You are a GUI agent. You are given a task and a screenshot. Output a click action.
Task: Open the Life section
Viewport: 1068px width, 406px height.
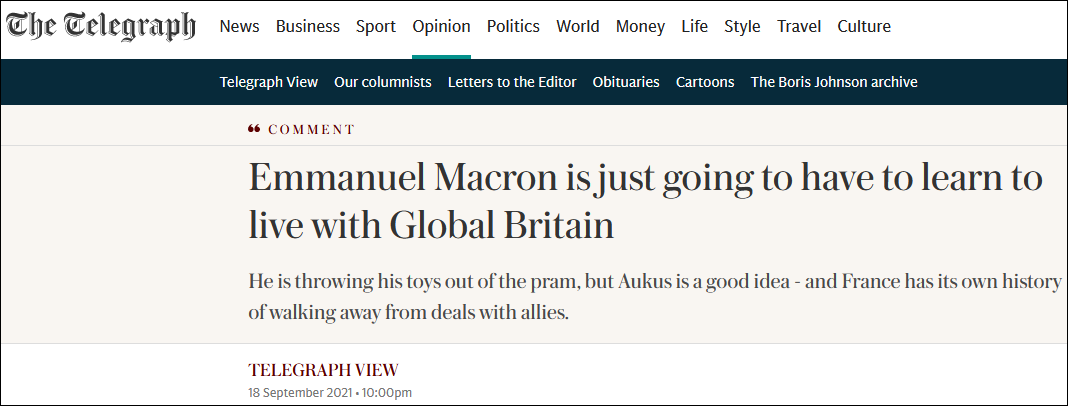694,27
